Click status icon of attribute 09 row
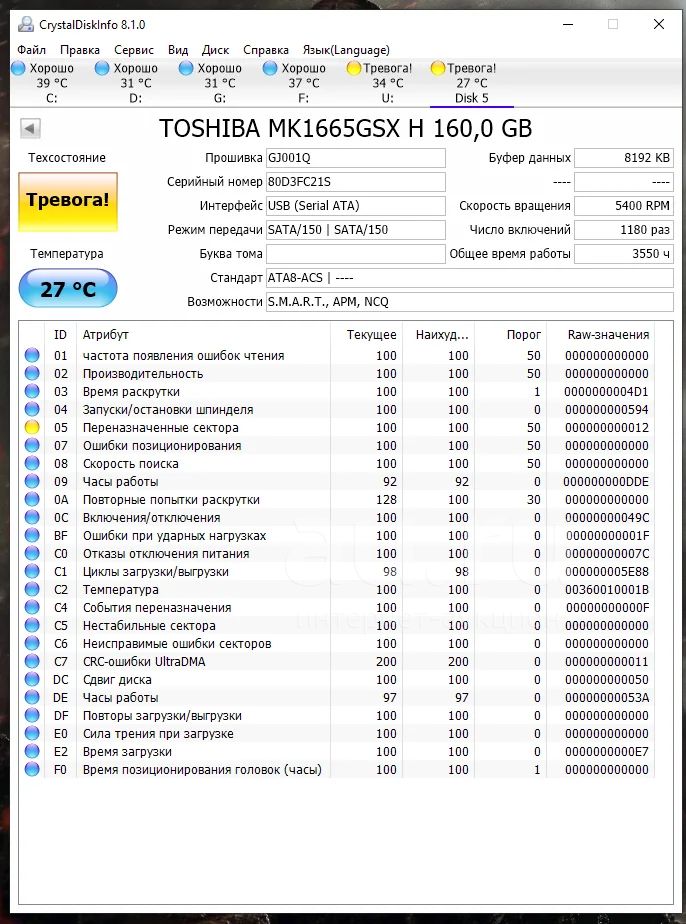This screenshot has height=924, width=686. pyautogui.click(x=32, y=481)
